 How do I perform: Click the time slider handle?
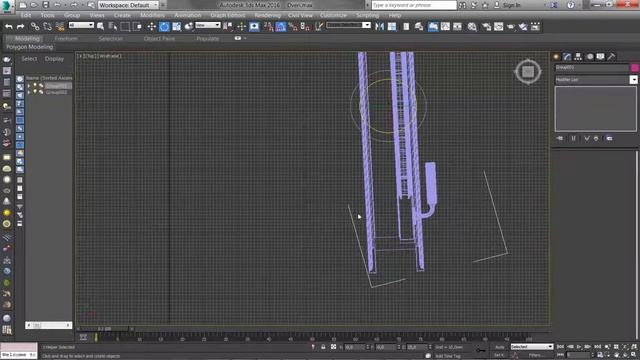click(104, 329)
